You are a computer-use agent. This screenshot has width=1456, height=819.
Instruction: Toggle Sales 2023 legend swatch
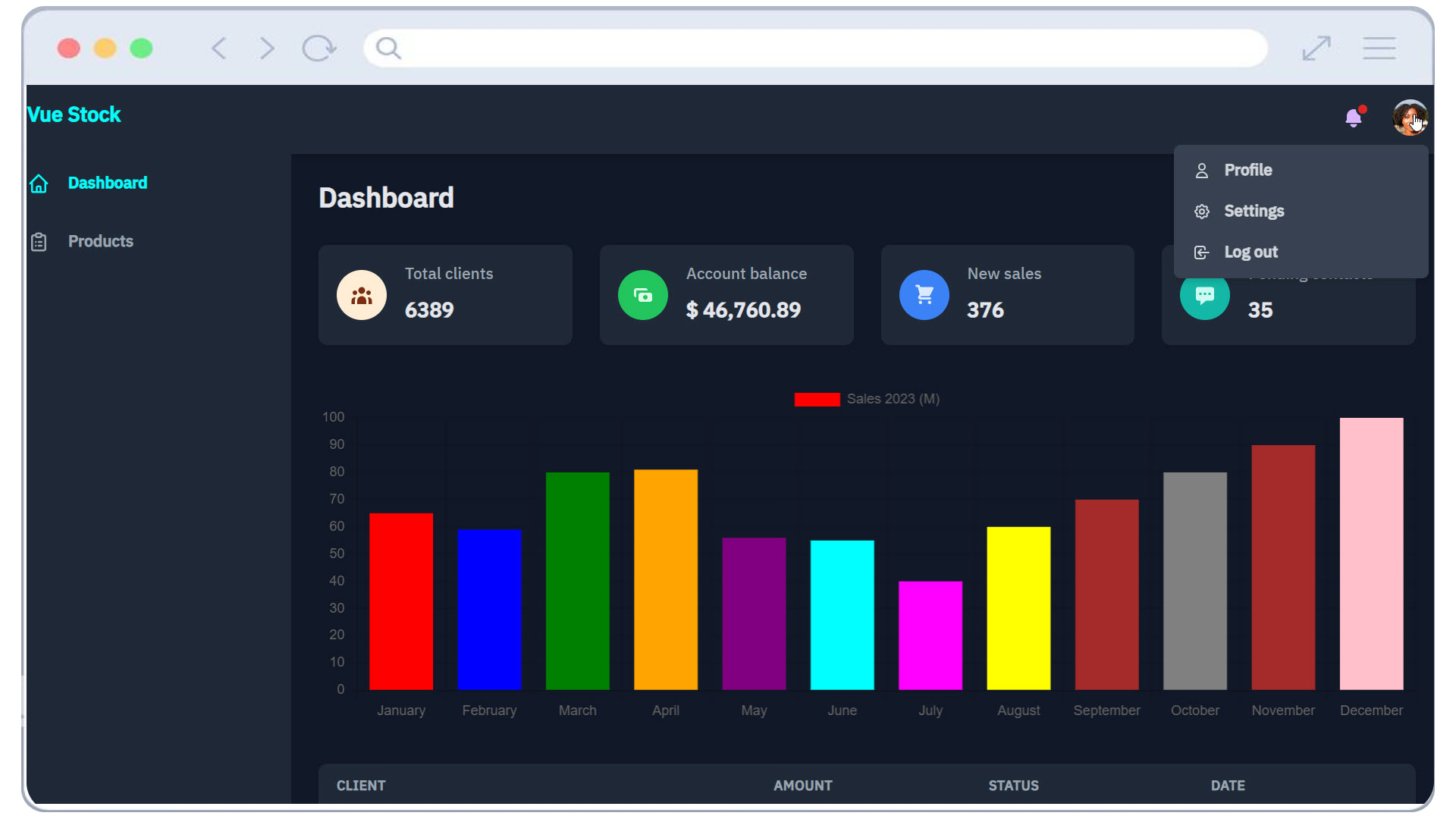[817, 400]
